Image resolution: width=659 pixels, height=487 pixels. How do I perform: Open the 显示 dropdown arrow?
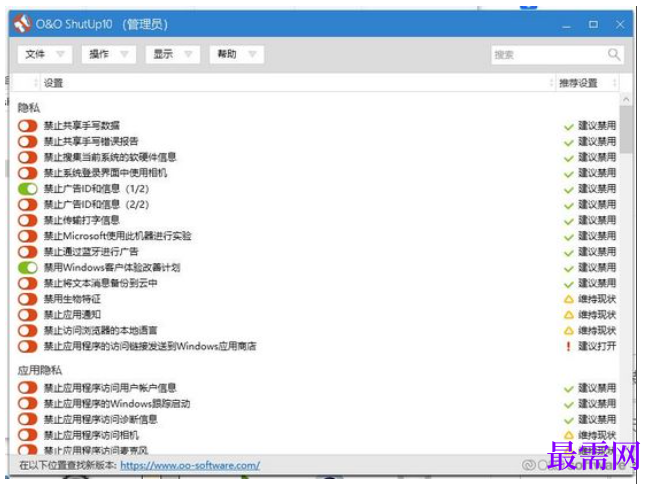tap(188, 54)
